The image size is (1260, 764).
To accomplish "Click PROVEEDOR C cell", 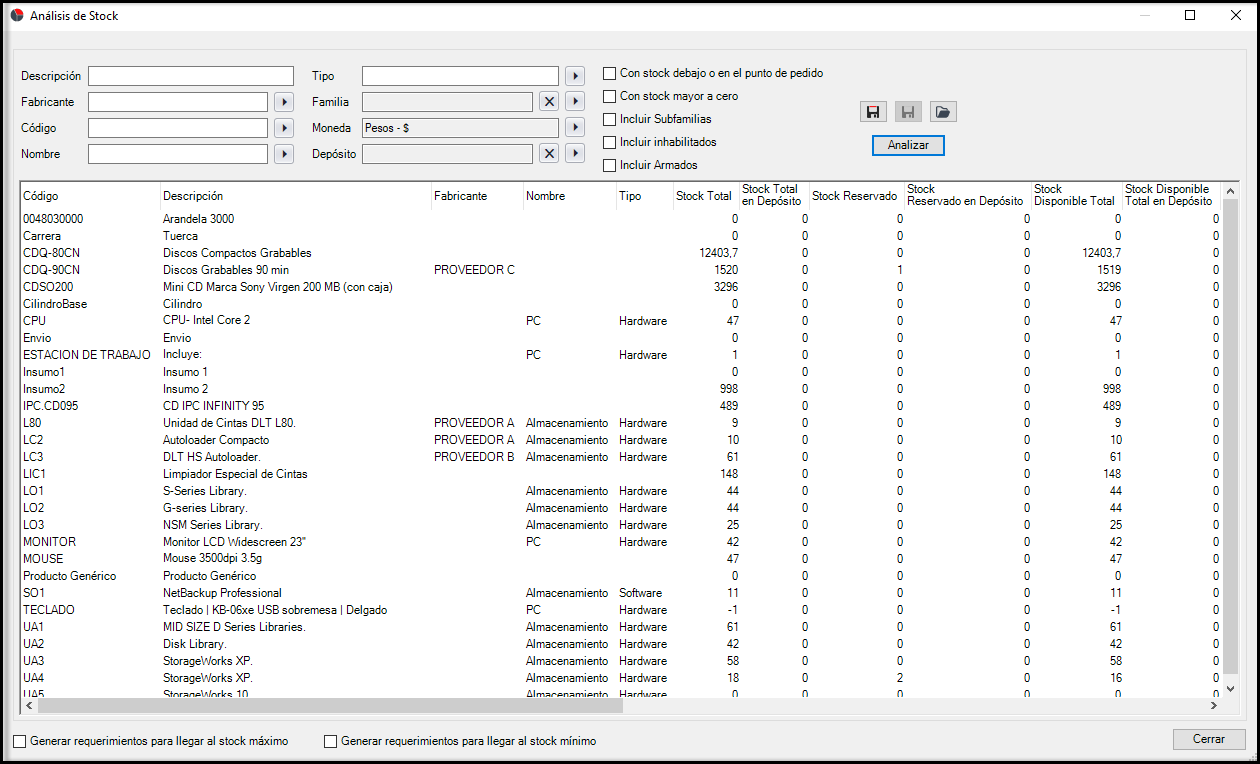I will click(475, 270).
